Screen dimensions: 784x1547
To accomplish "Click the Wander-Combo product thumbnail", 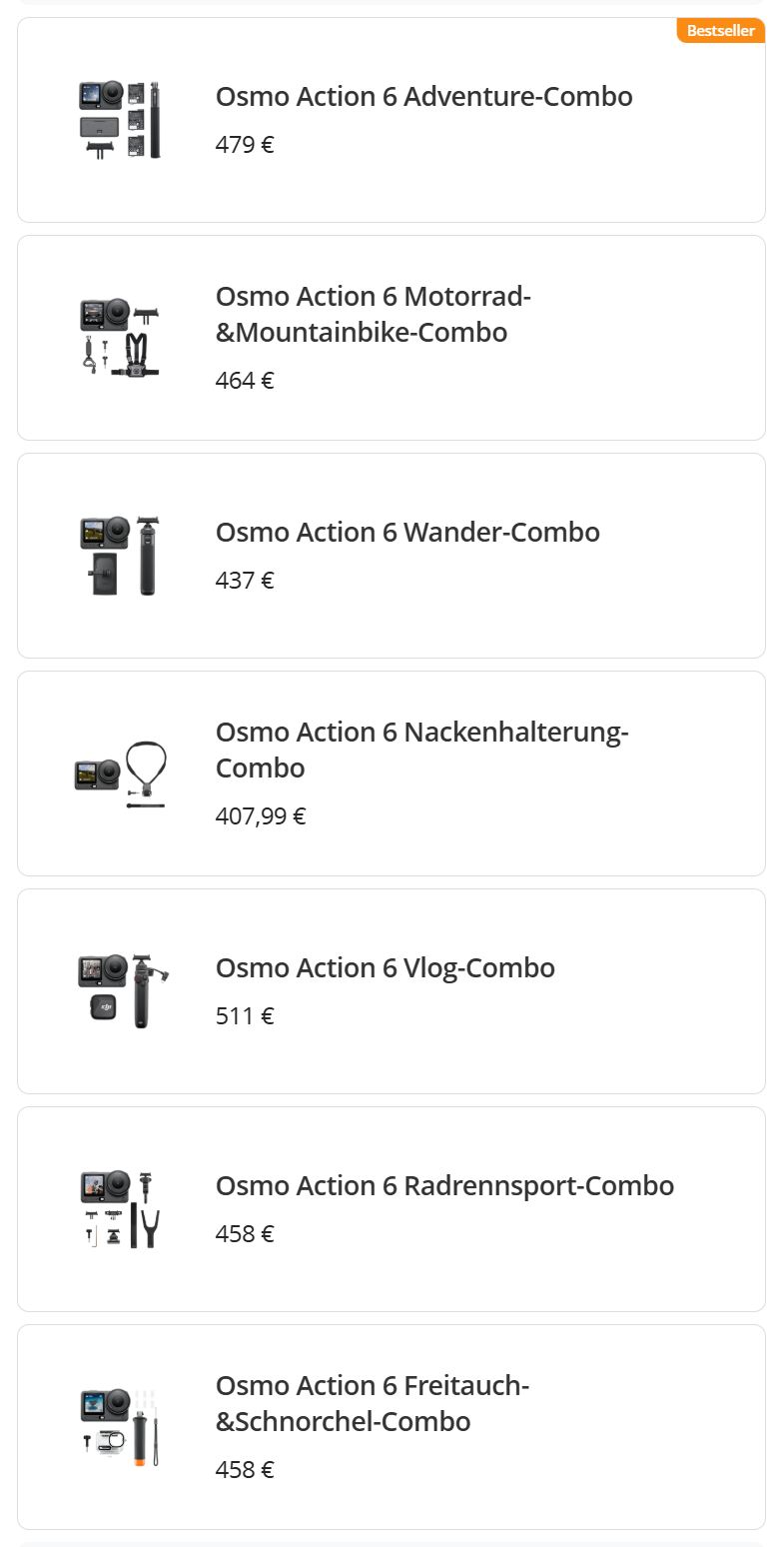I will pos(120,556).
